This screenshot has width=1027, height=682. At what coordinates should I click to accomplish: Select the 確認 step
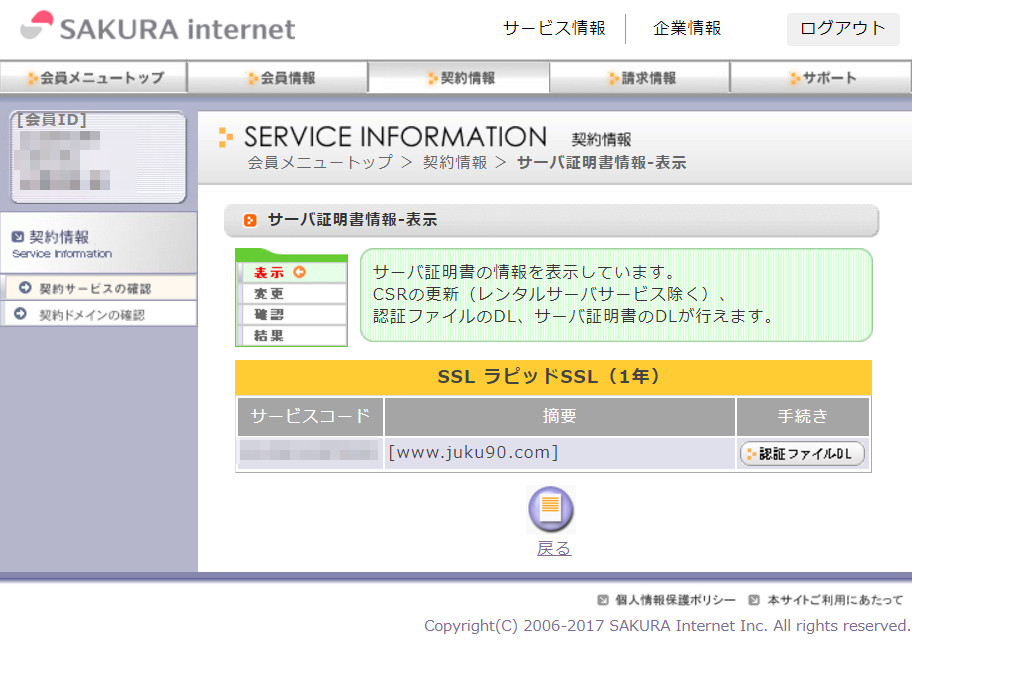293,314
